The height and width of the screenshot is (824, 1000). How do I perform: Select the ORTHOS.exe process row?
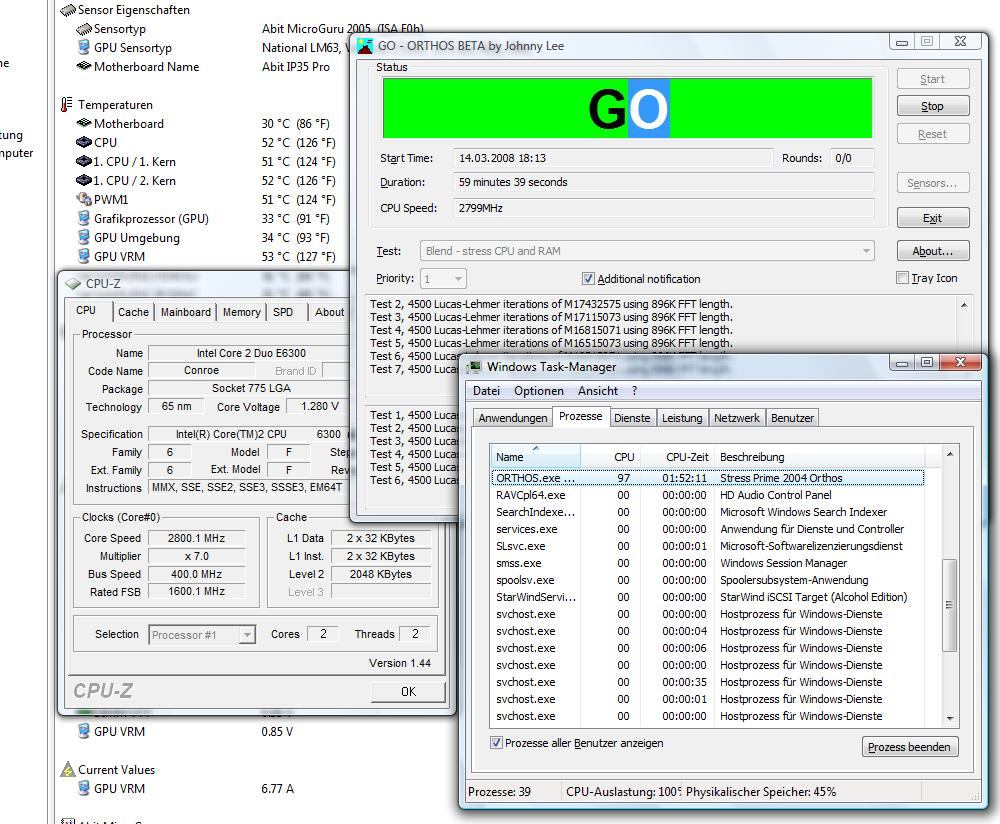click(708, 478)
